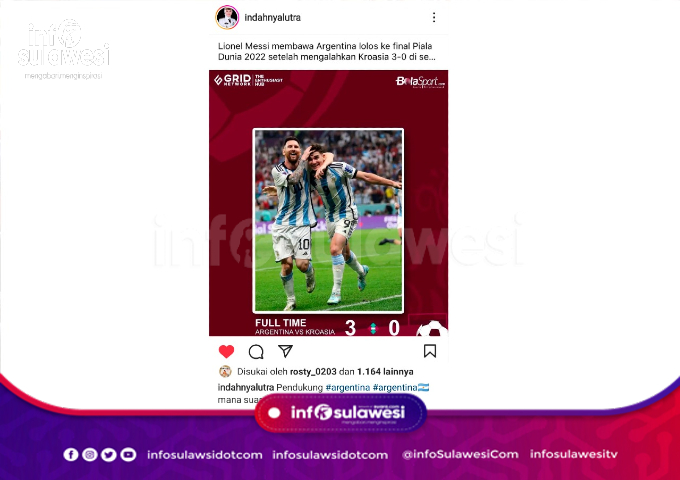Save the post with the bookmark icon
The height and width of the screenshot is (480, 680).
click(430, 351)
